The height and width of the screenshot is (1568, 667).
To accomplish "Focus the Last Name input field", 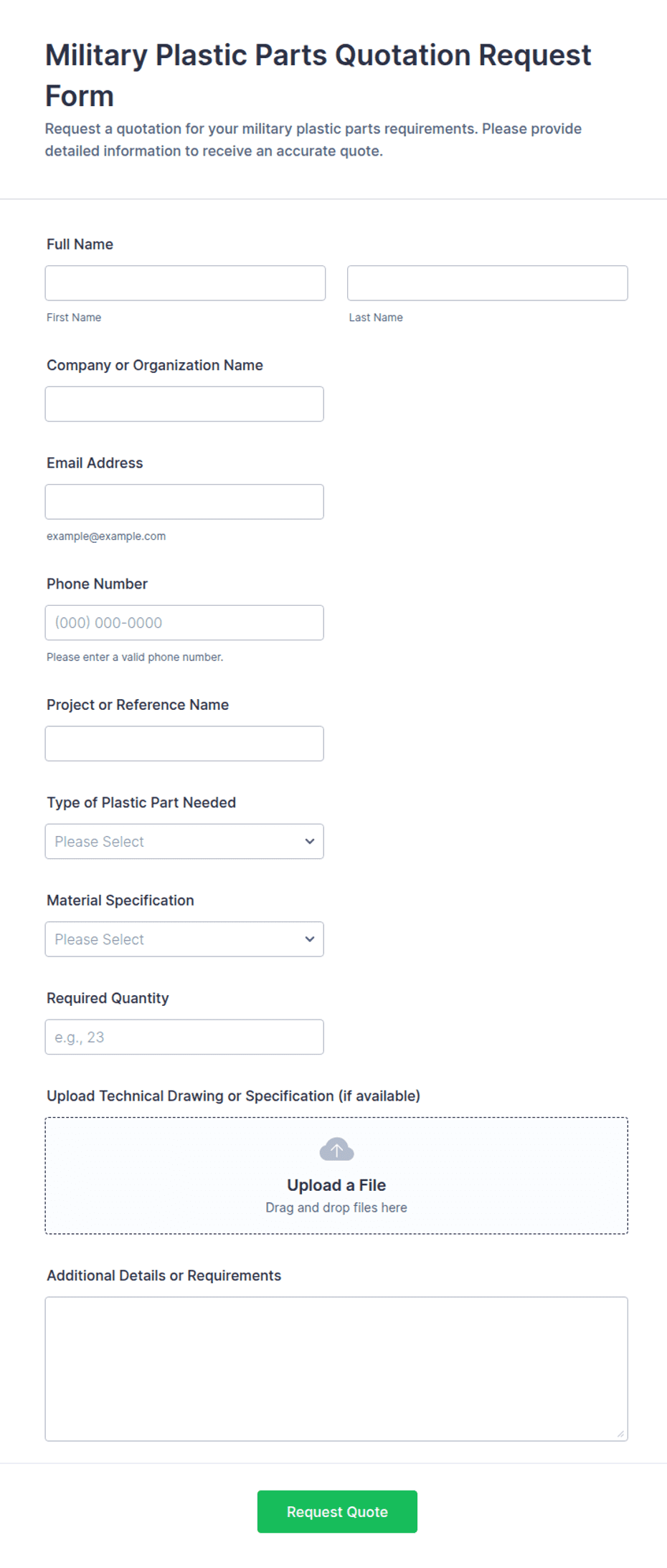I will [x=488, y=283].
